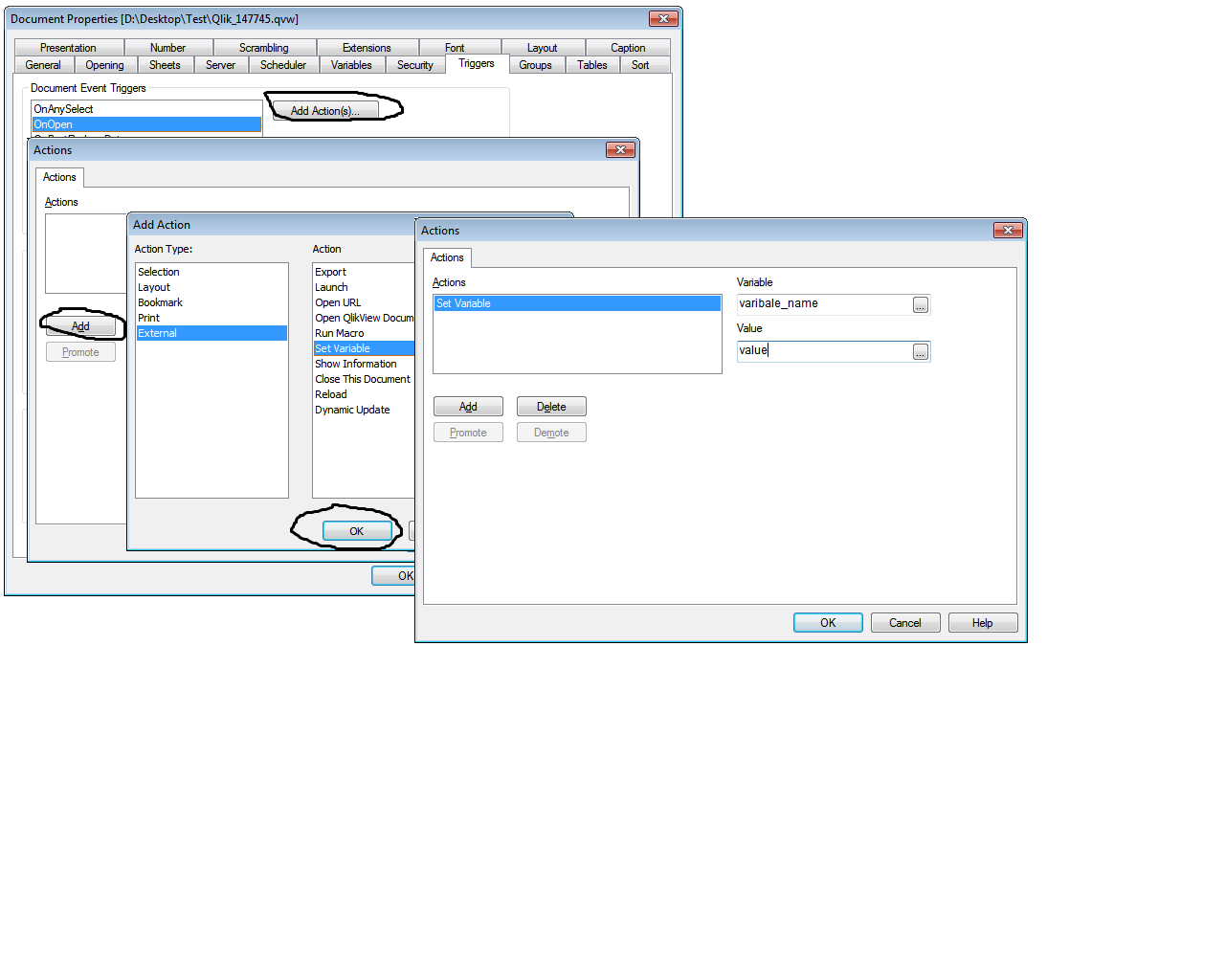
Task: Switch to the Variables tab
Action: [x=351, y=65]
